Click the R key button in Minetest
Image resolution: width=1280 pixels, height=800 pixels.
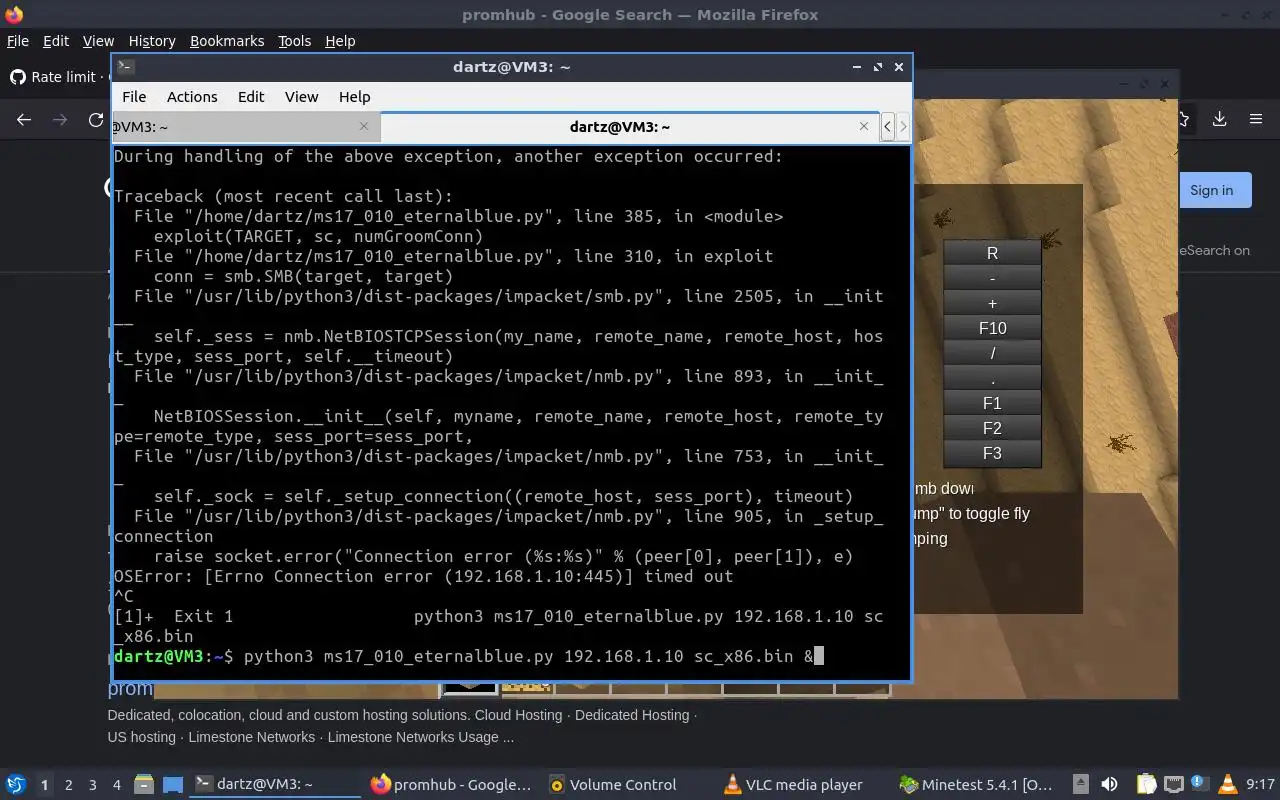pyautogui.click(x=992, y=253)
